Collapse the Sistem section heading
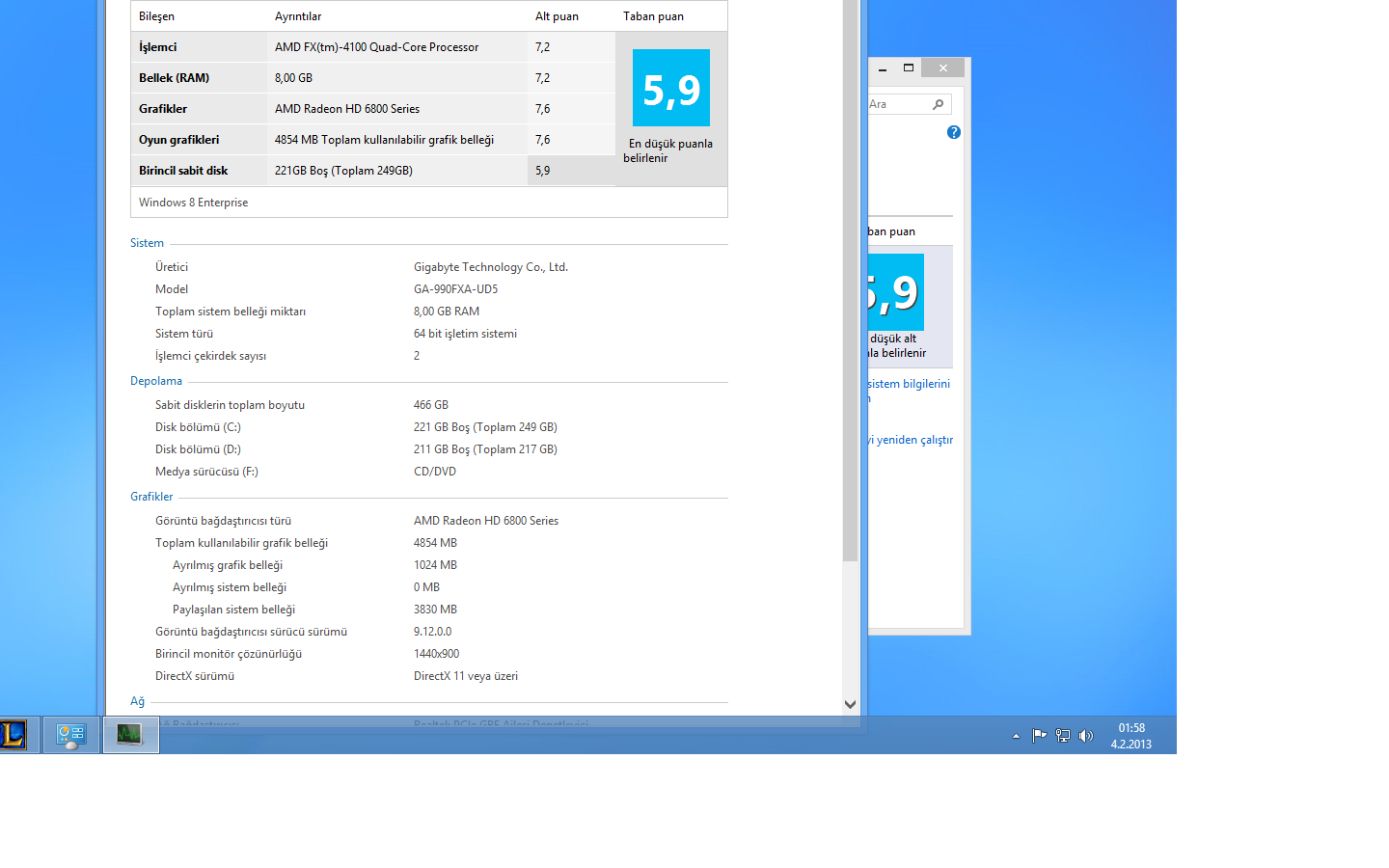Screen dimensions: 1389x868 pos(147,242)
